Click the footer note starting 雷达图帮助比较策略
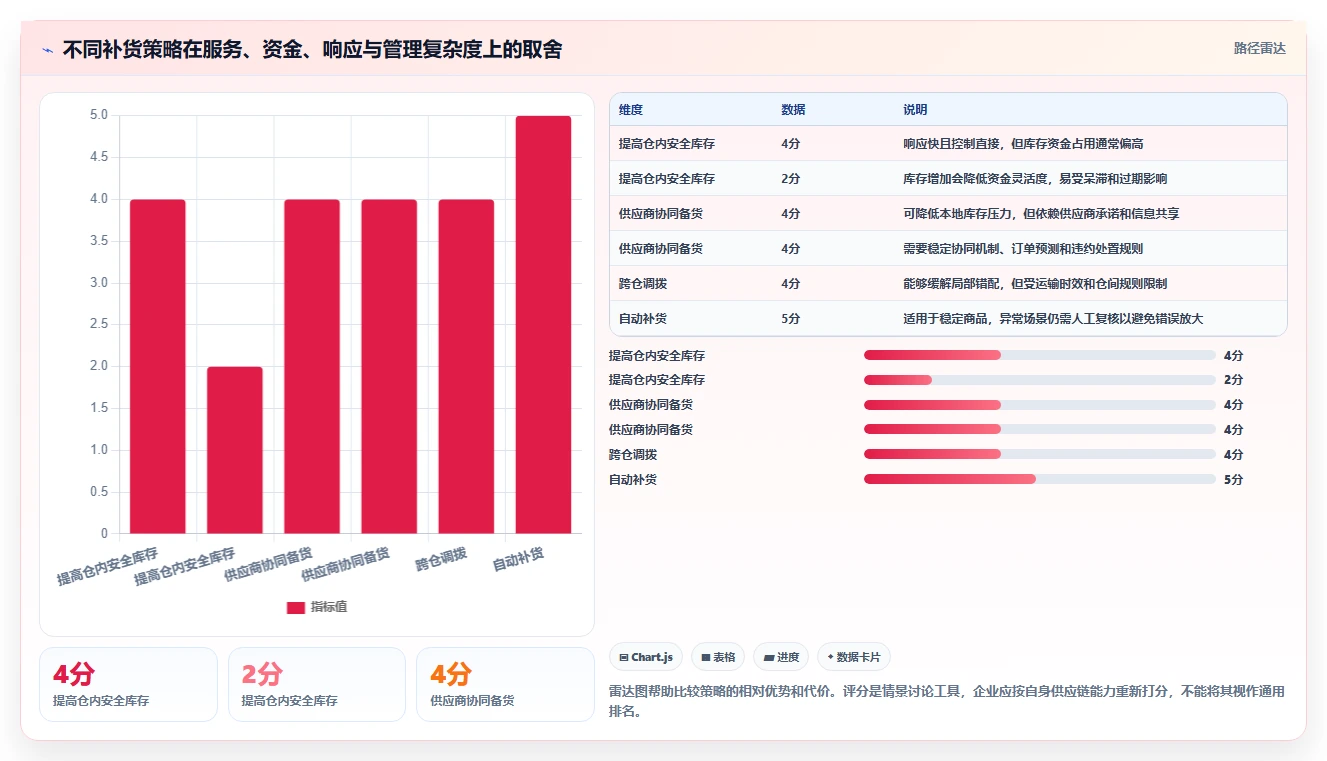1327x761 pixels. point(947,701)
